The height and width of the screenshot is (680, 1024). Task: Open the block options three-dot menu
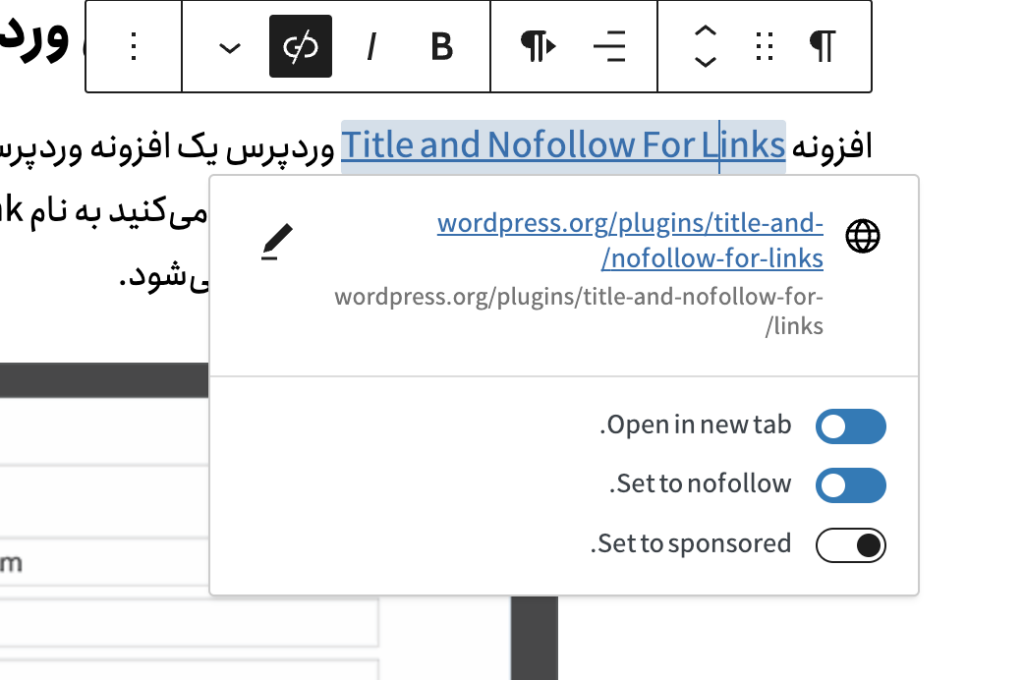[x=133, y=46]
